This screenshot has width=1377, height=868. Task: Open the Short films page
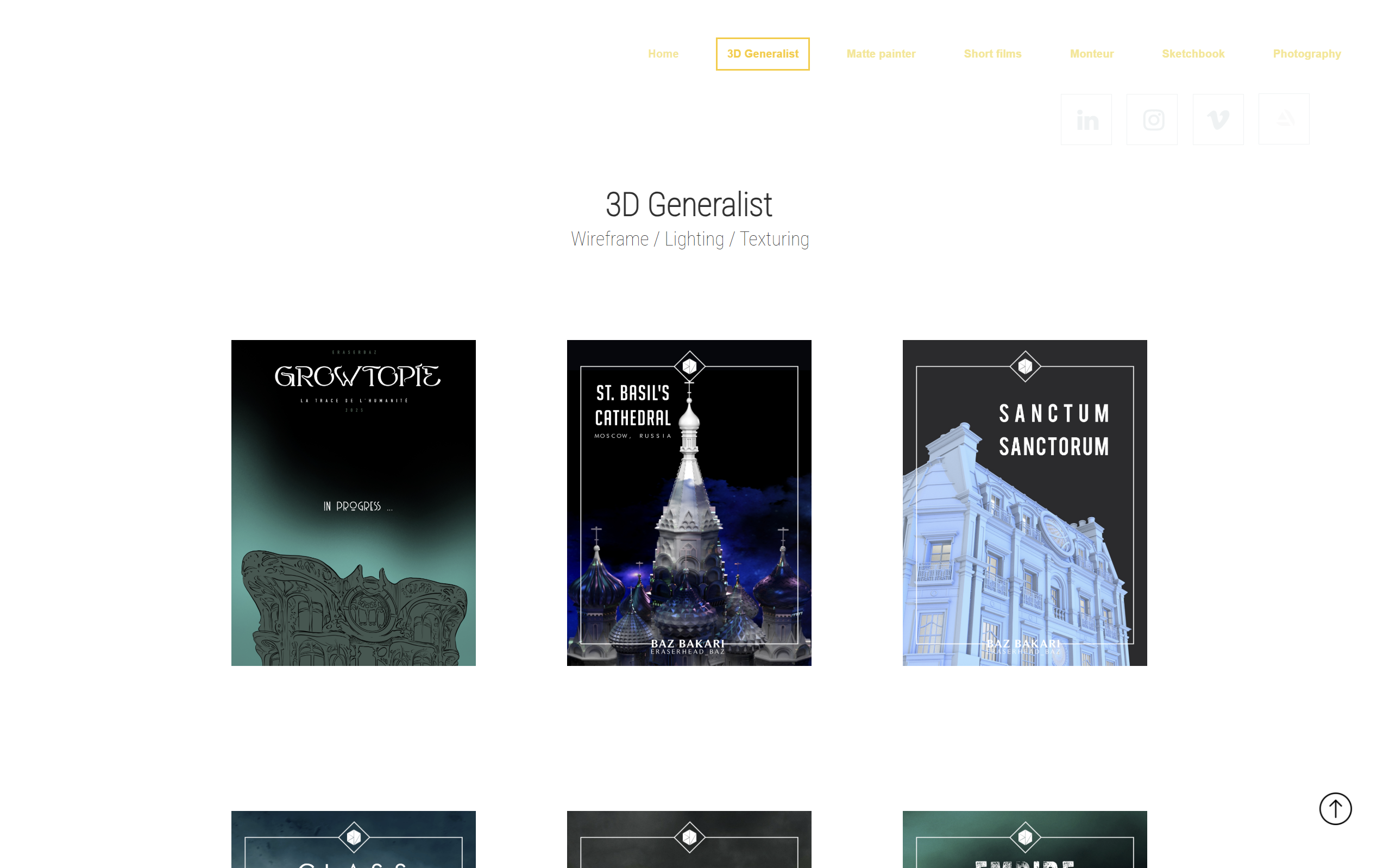(x=992, y=54)
